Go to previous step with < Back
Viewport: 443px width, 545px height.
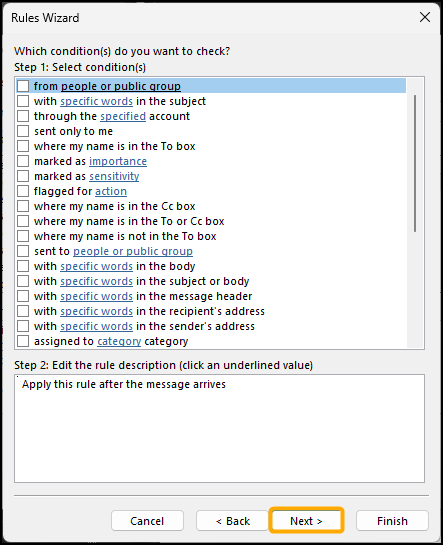pyautogui.click(x=232, y=521)
